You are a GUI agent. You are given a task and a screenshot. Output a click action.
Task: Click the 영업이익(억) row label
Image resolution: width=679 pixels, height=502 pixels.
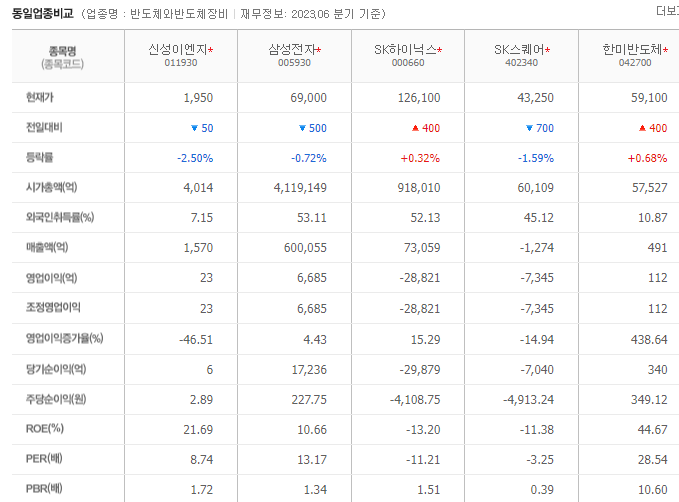[52, 278]
